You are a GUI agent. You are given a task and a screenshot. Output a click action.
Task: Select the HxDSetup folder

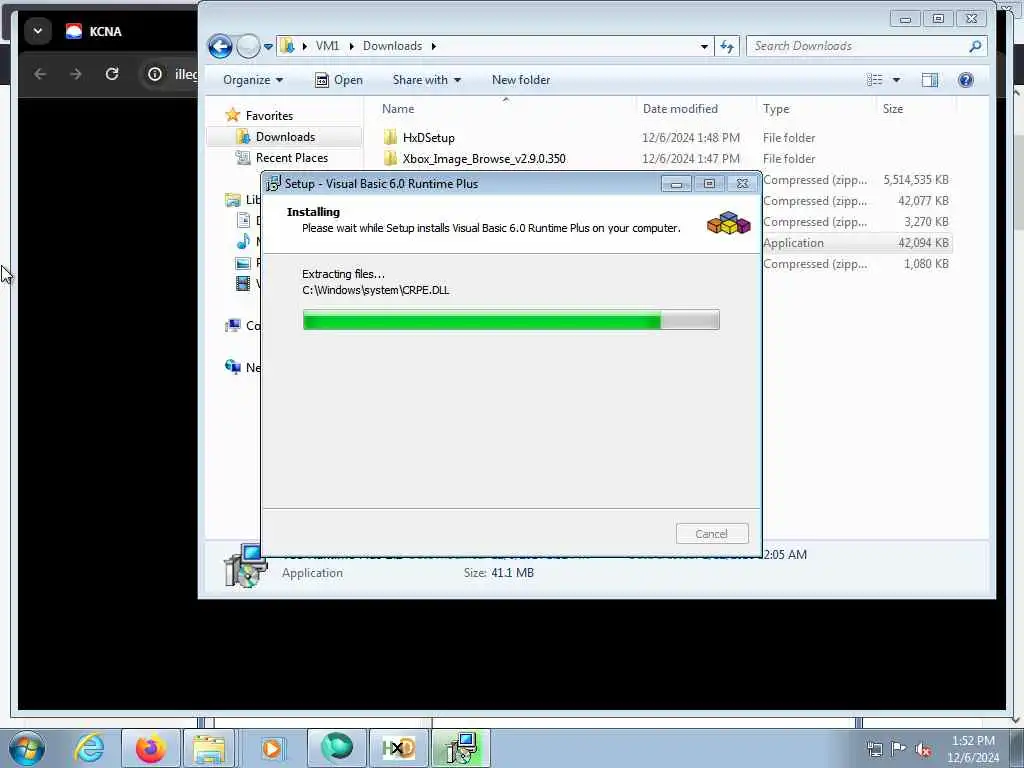pyautogui.click(x=428, y=138)
